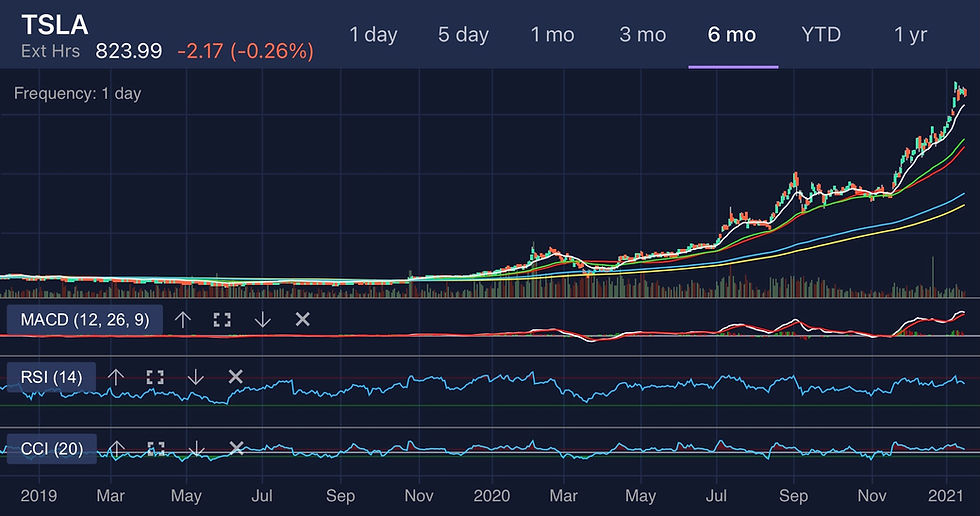This screenshot has height=516, width=980.
Task: Click the -2.17 (-0.26%) price change
Action: 246,51
